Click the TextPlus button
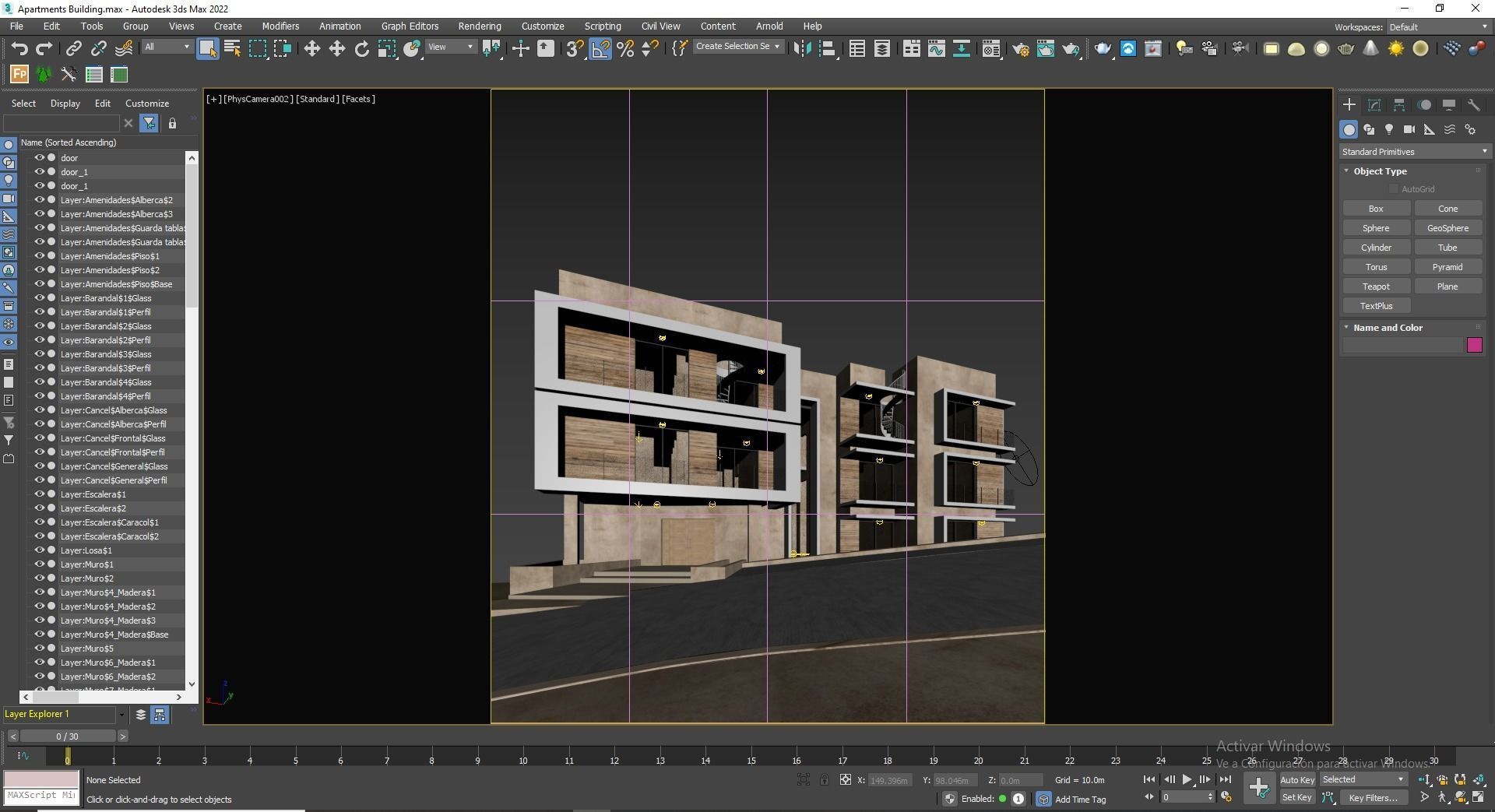This screenshot has width=1495, height=812. 1376,306
